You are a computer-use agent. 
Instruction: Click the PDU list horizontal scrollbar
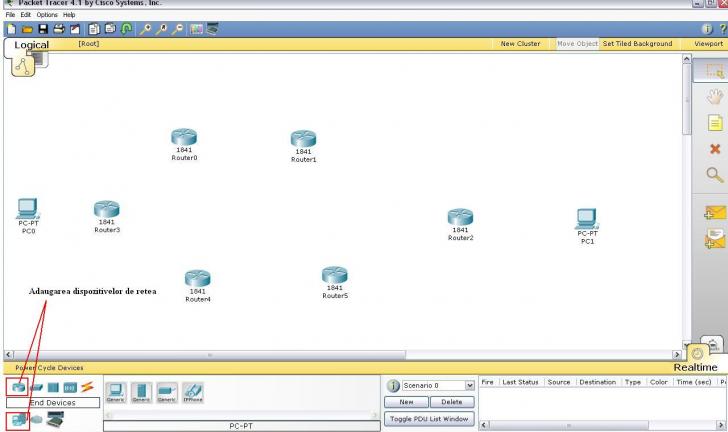point(603,425)
